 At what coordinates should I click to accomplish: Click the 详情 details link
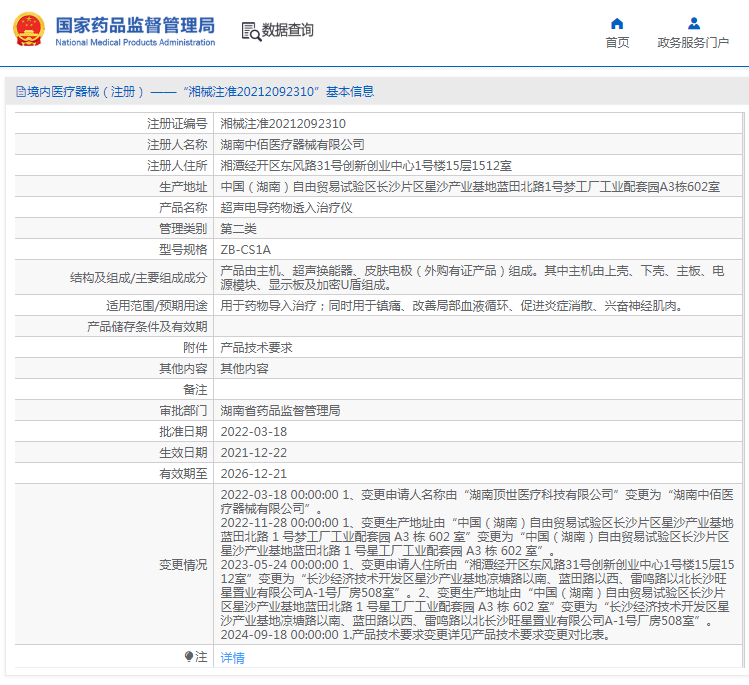click(x=233, y=658)
